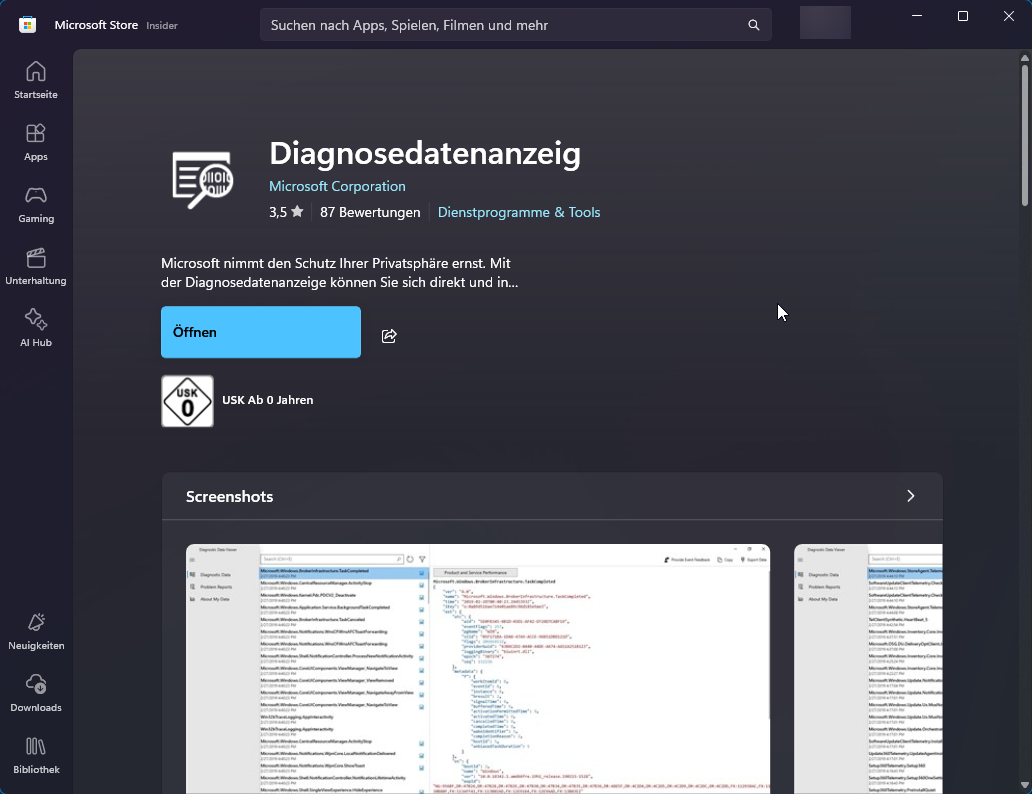This screenshot has height=794, width=1032.
Task: Click the Insider label in title bar
Action: click(x=162, y=26)
